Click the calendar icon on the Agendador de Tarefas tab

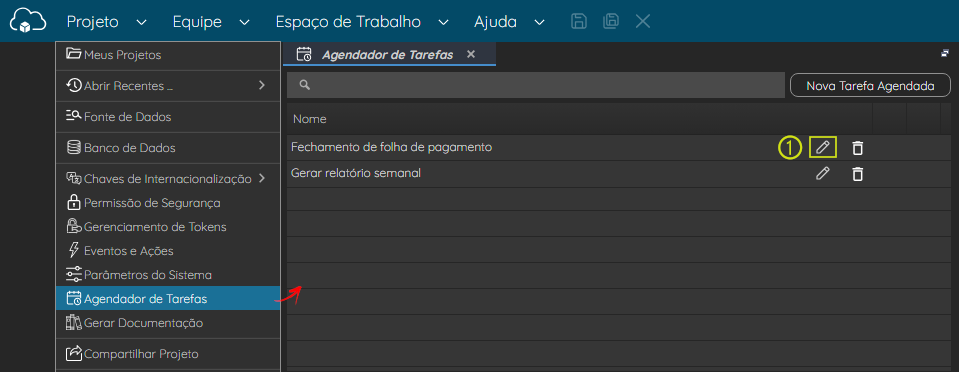(x=304, y=54)
